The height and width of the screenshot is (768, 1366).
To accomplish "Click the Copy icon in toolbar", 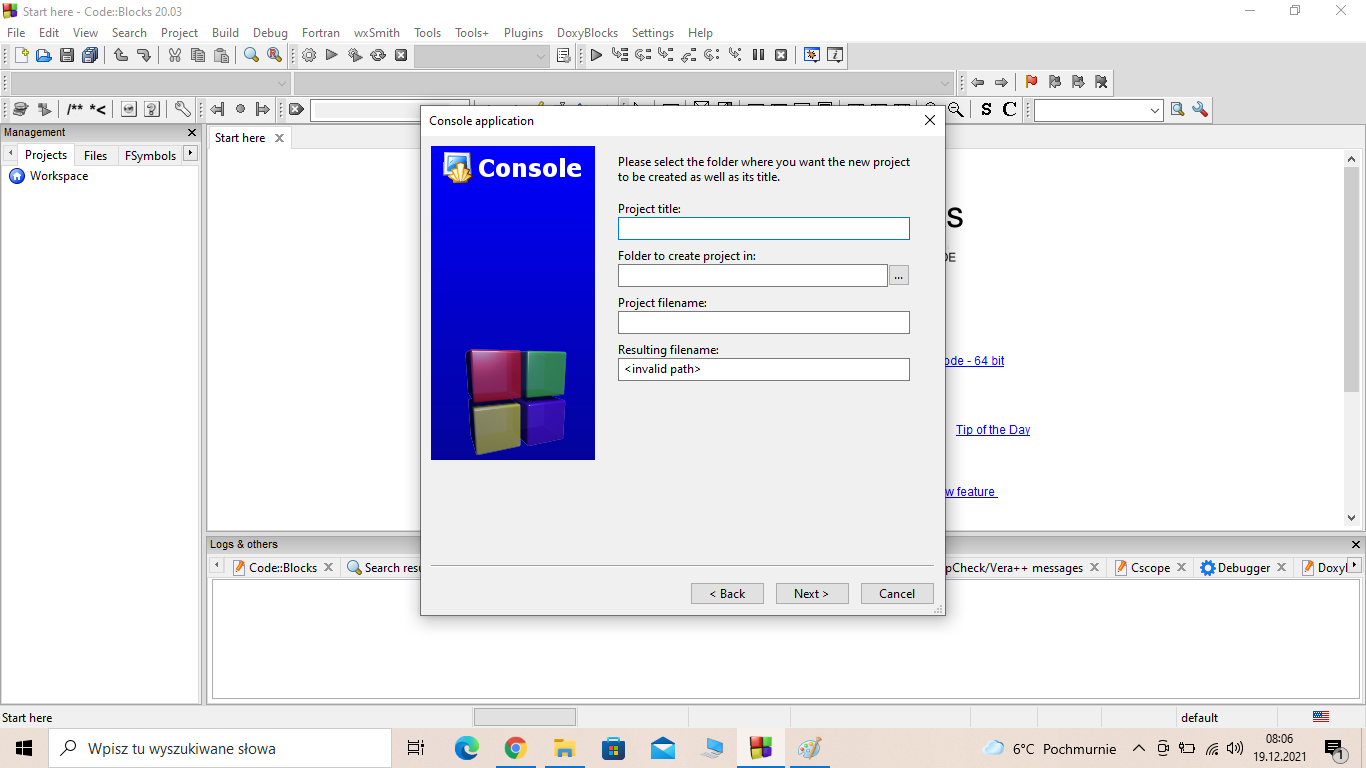I will tap(198, 56).
